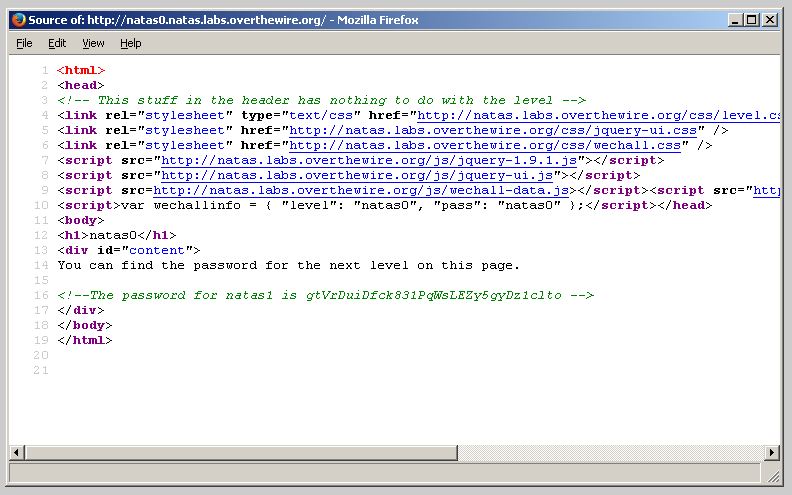Open the wechall-data.js script link
The image size is (792, 495).
point(361,190)
